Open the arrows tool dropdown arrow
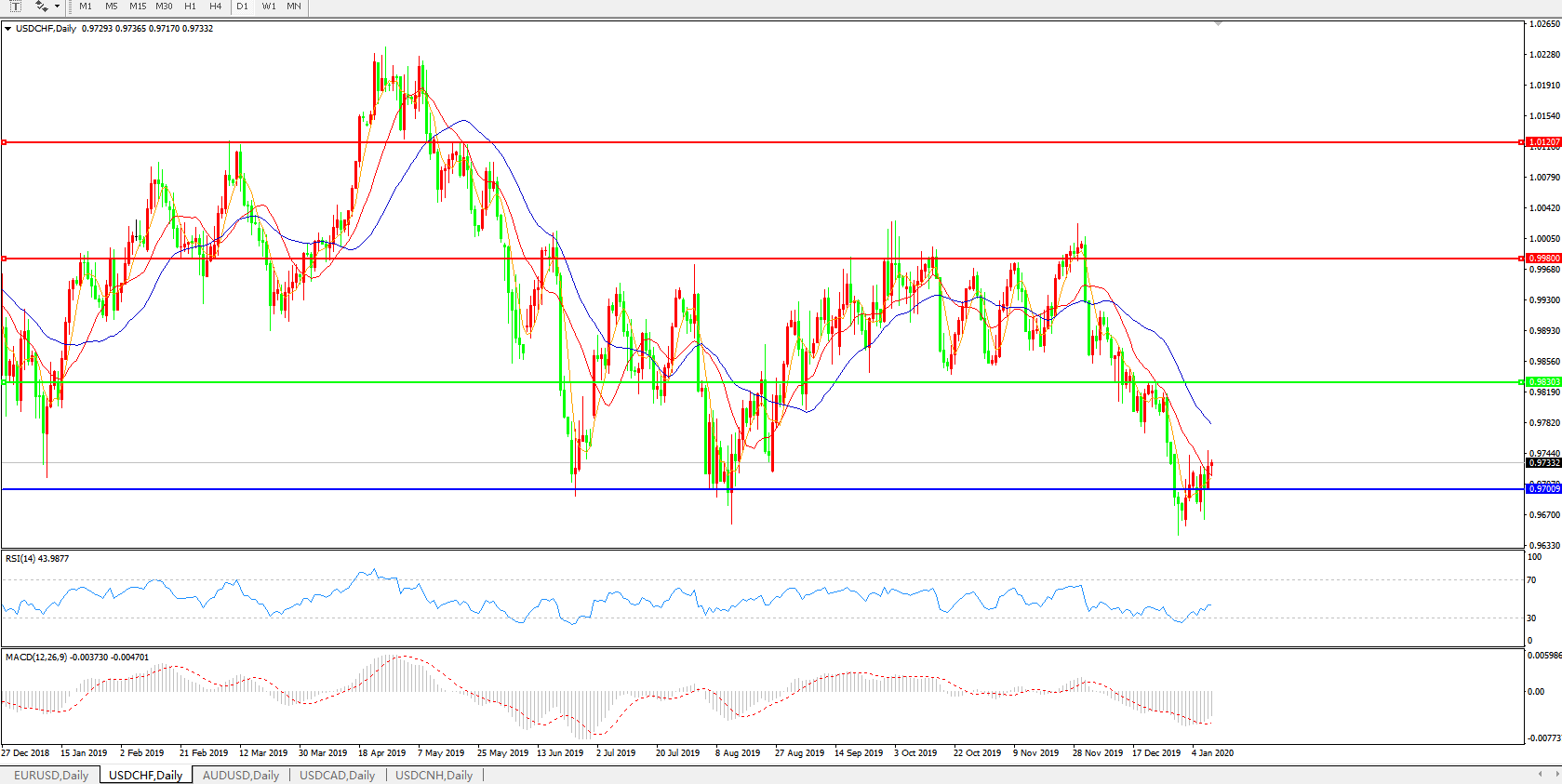This screenshot has height=784, width=1562. tap(58, 7)
